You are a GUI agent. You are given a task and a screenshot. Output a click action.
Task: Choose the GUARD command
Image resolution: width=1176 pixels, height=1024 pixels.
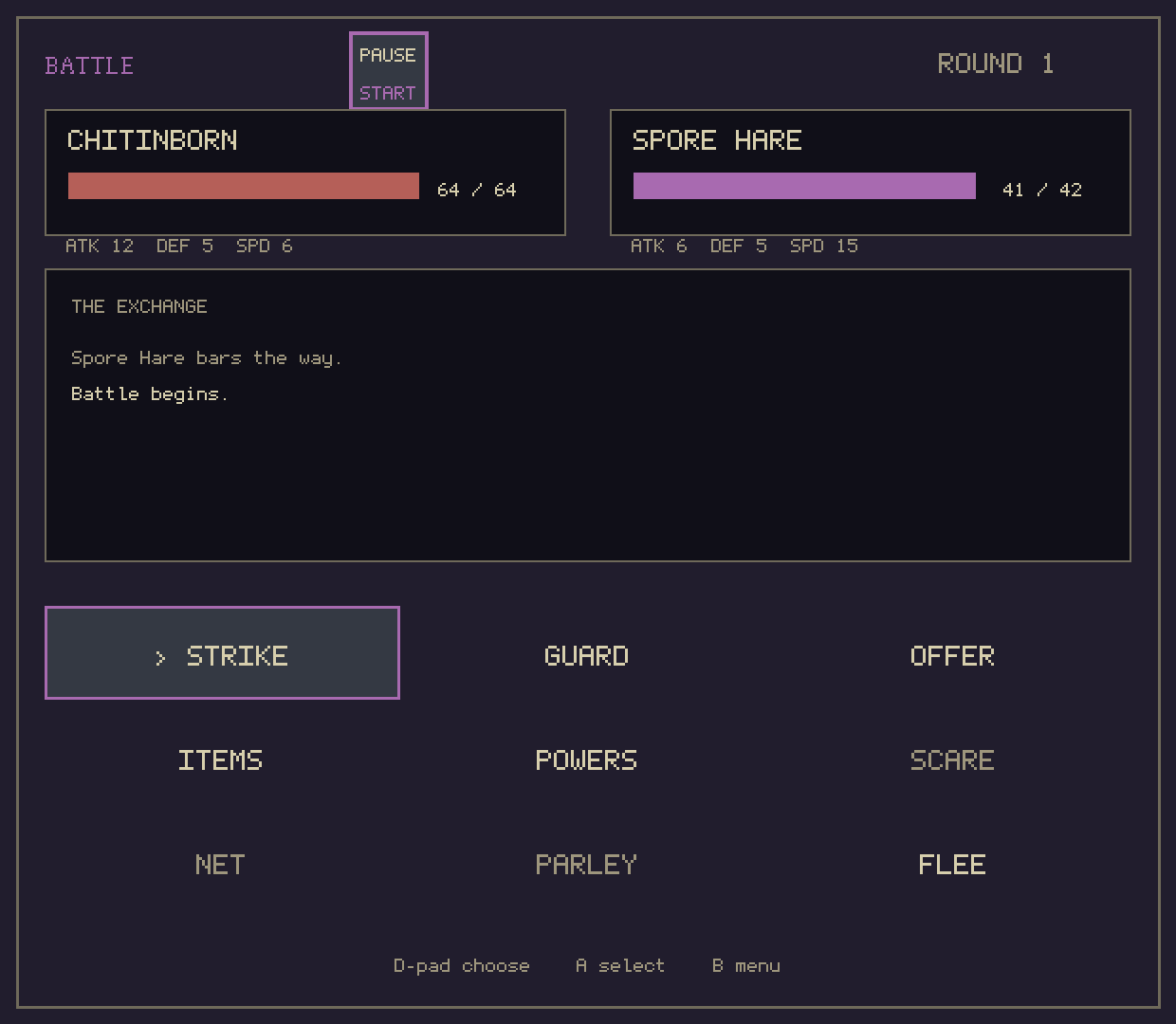[x=587, y=656]
